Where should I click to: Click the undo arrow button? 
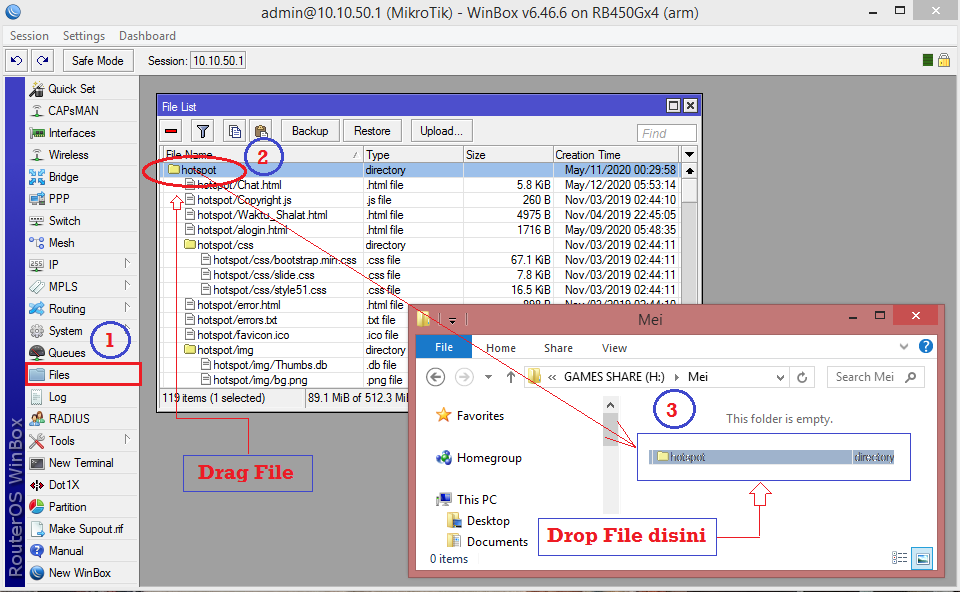(x=17, y=61)
